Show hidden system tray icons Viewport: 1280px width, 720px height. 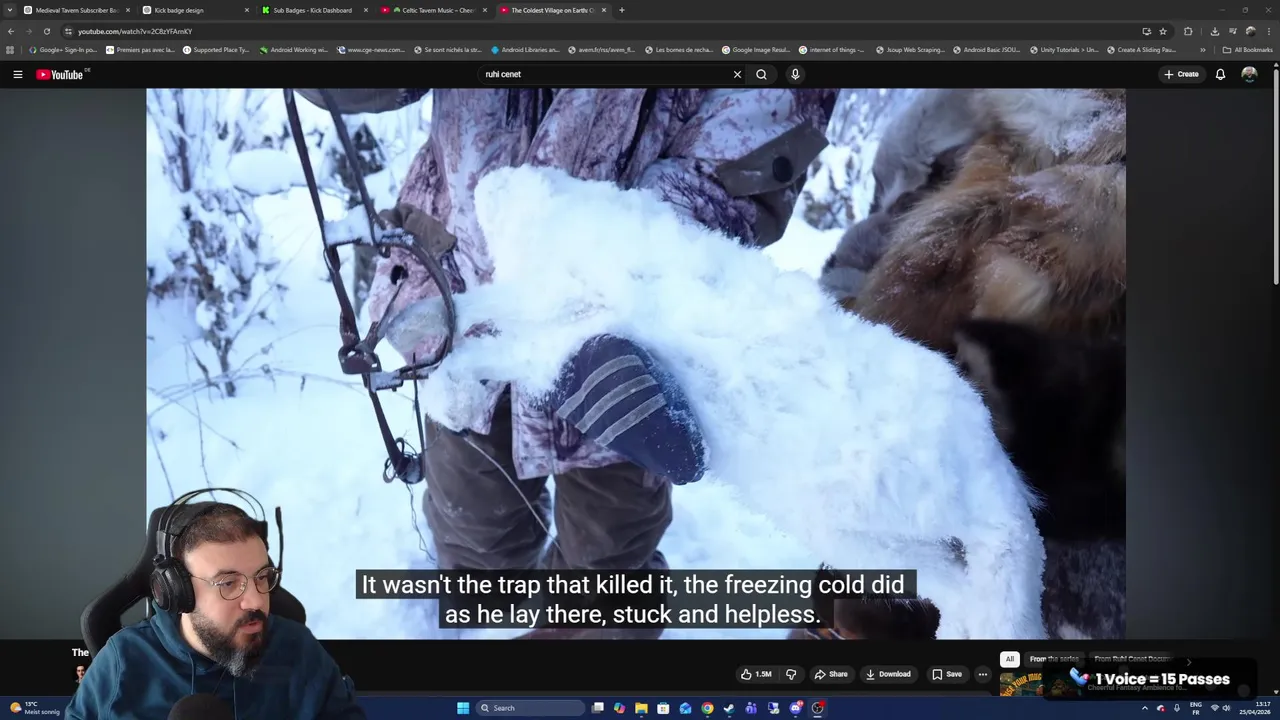tap(1145, 708)
